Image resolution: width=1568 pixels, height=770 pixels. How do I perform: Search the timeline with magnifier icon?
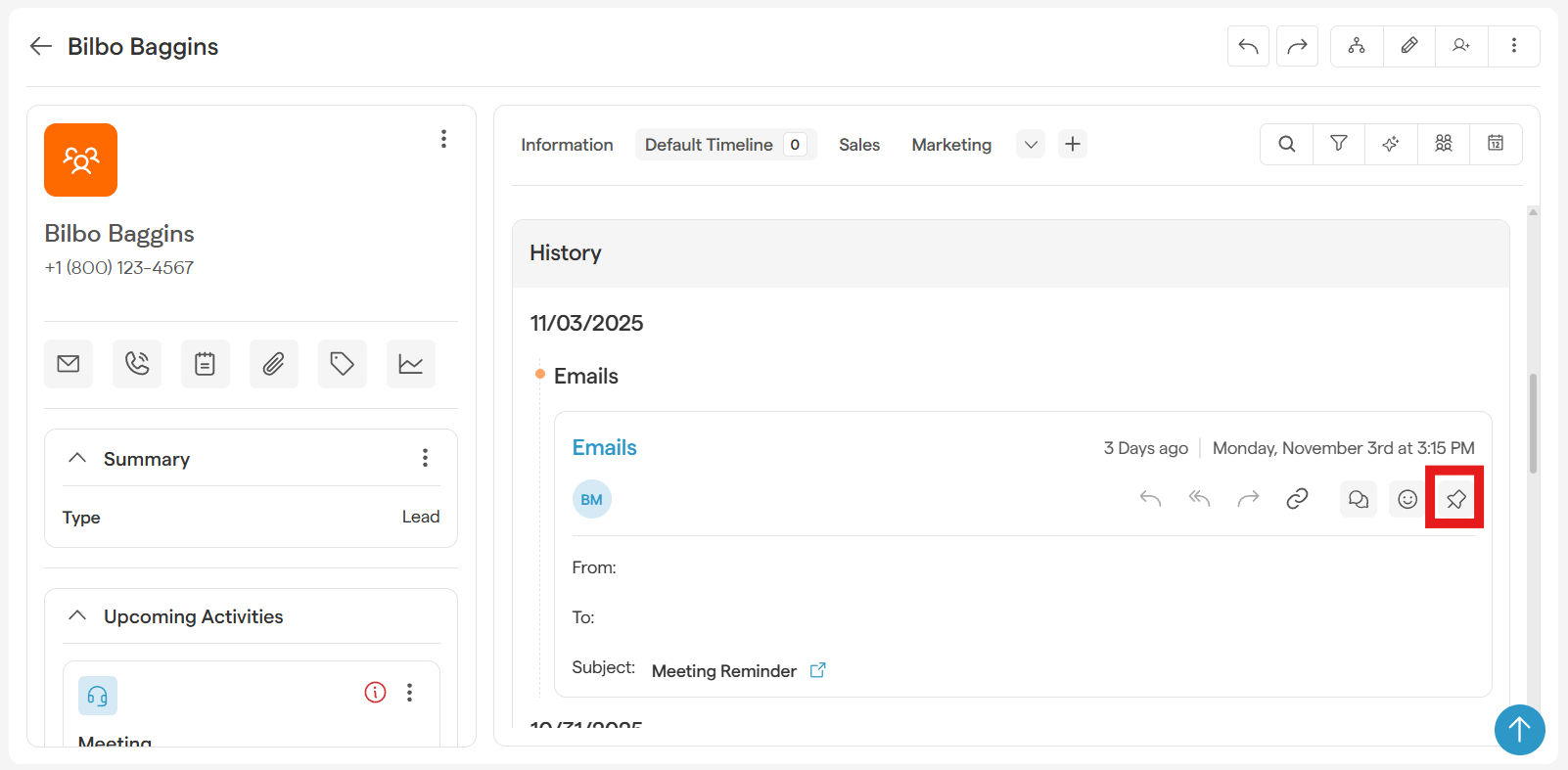(x=1286, y=144)
